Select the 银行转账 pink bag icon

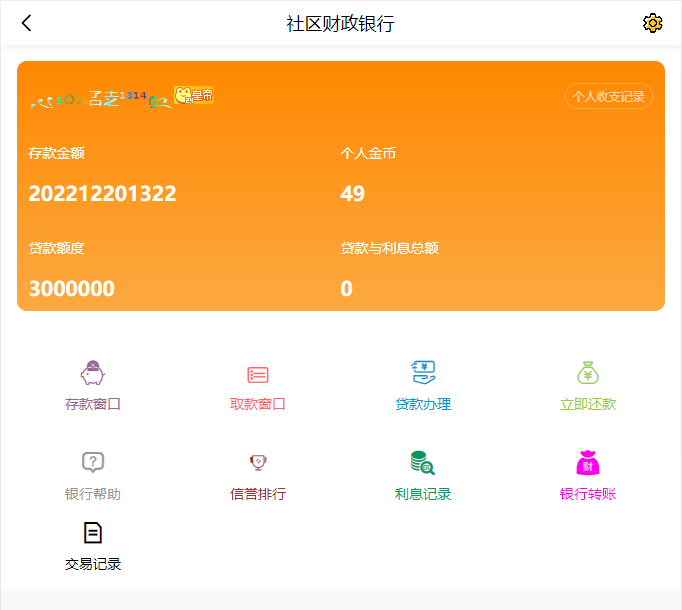pyautogui.click(x=588, y=463)
